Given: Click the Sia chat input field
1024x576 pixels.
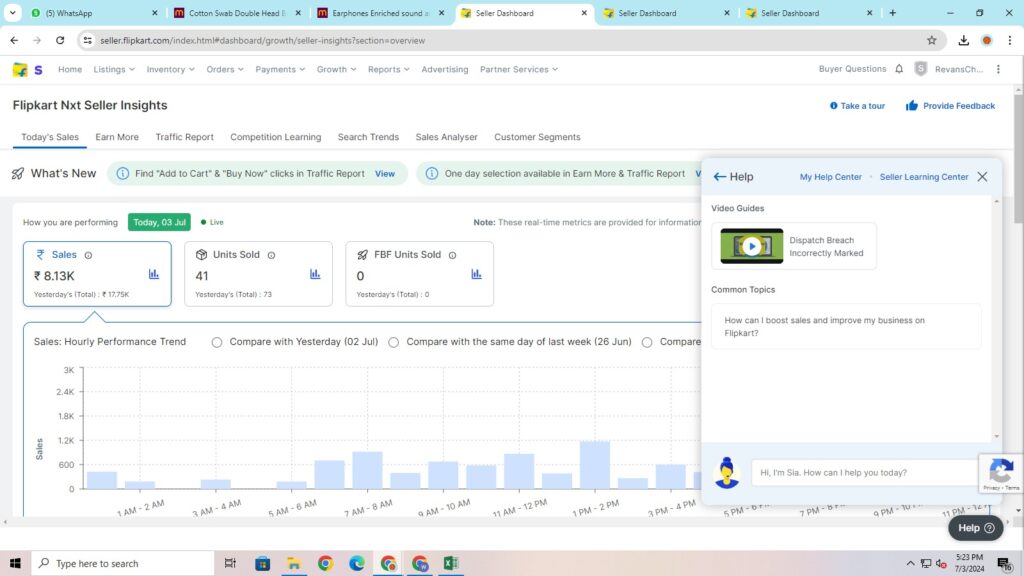Looking at the screenshot, I should tap(862, 472).
